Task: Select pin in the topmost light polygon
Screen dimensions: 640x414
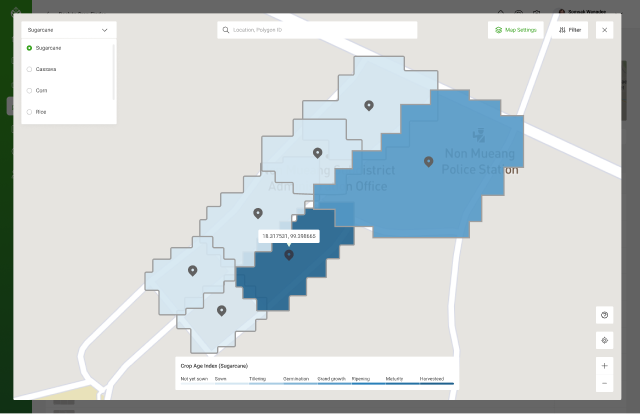Action: tap(369, 105)
